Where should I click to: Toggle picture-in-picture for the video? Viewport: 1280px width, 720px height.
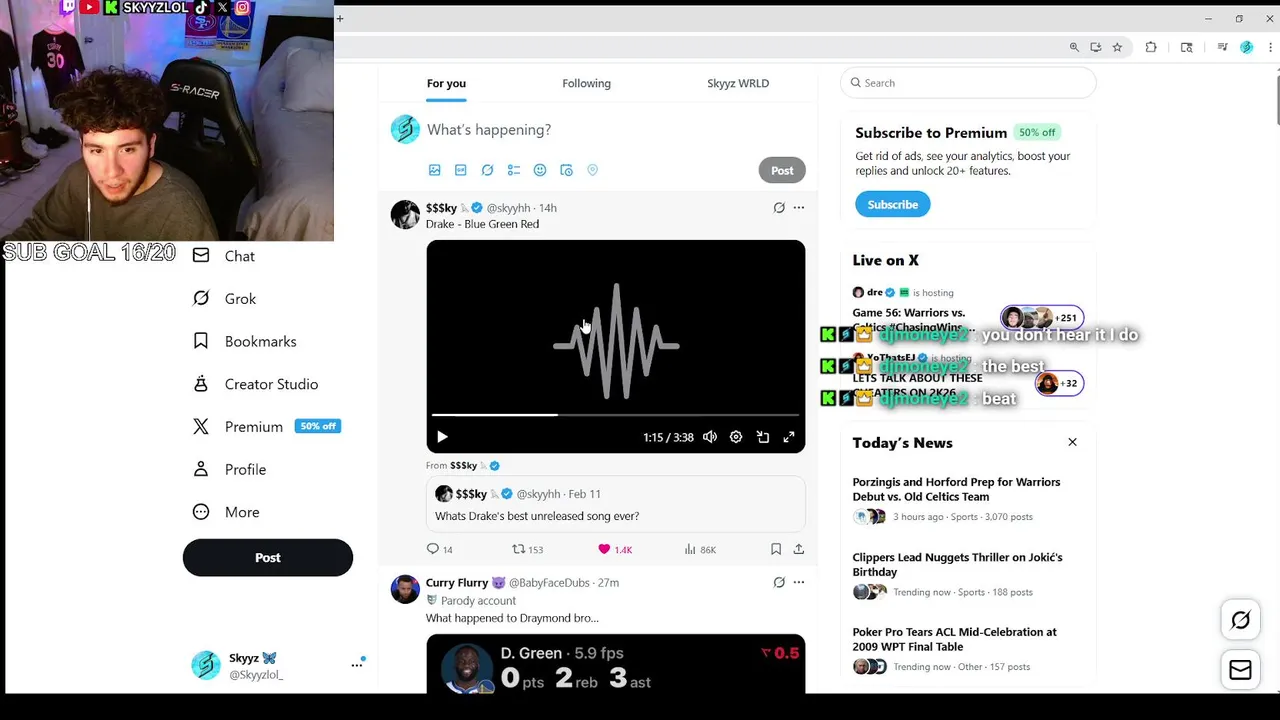763,437
